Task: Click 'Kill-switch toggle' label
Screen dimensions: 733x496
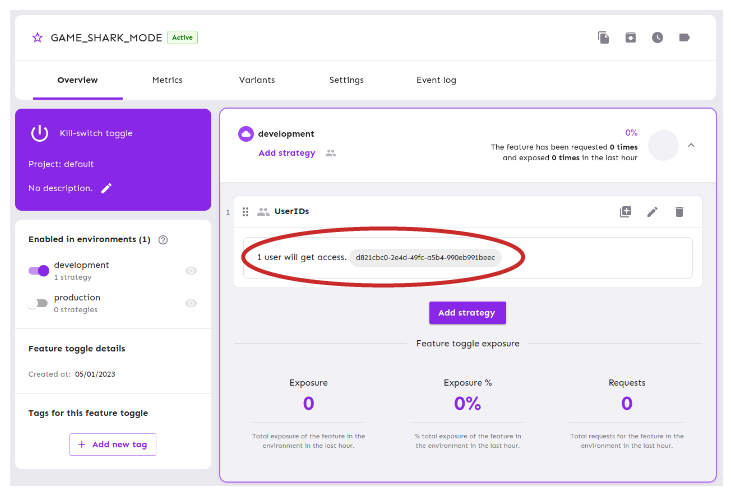Action: point(96,133)
